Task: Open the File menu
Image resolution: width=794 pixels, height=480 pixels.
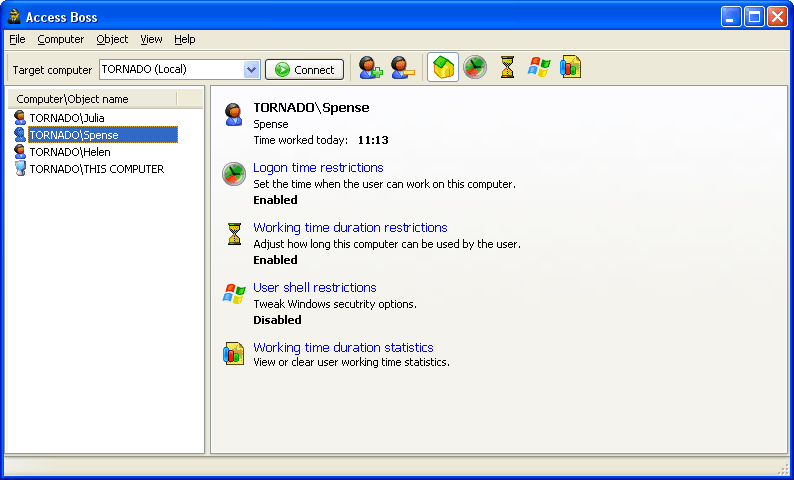Action: 17,39
